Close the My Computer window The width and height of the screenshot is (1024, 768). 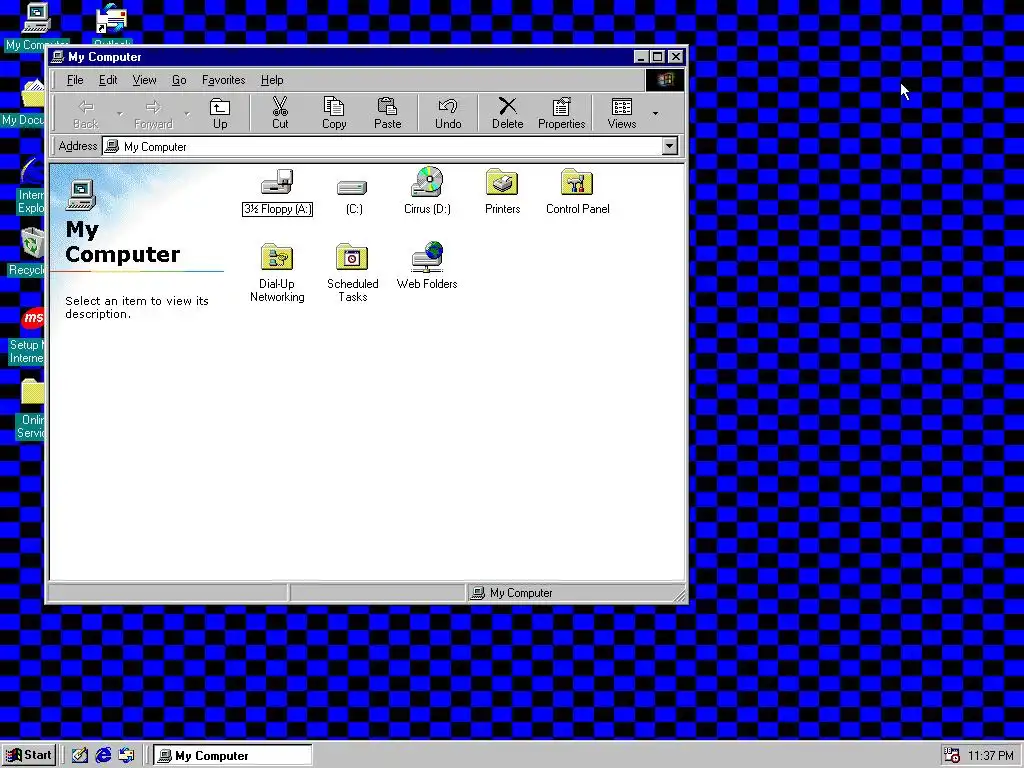point(676,57)
